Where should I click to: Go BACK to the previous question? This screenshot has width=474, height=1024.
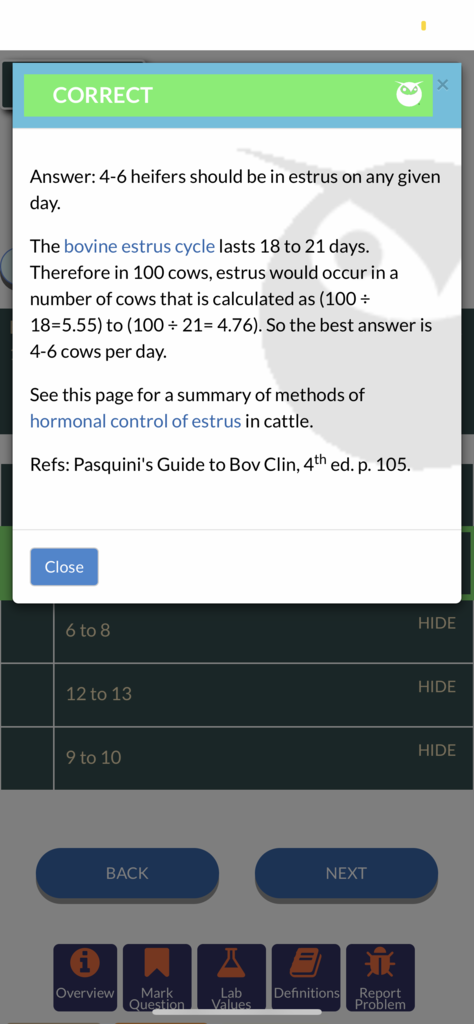pos(127,873)
